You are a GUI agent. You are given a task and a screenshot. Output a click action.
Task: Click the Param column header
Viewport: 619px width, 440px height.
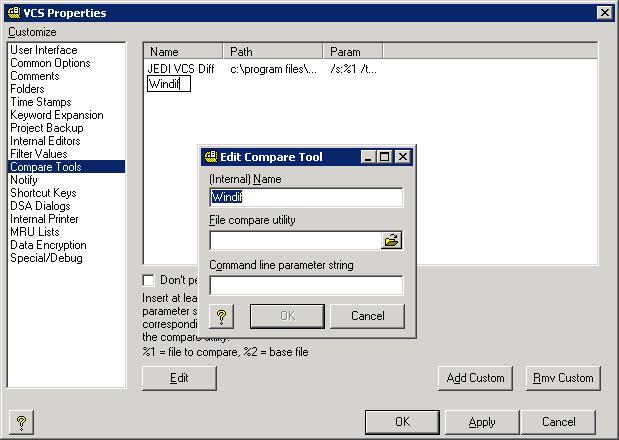click(353, 52)
